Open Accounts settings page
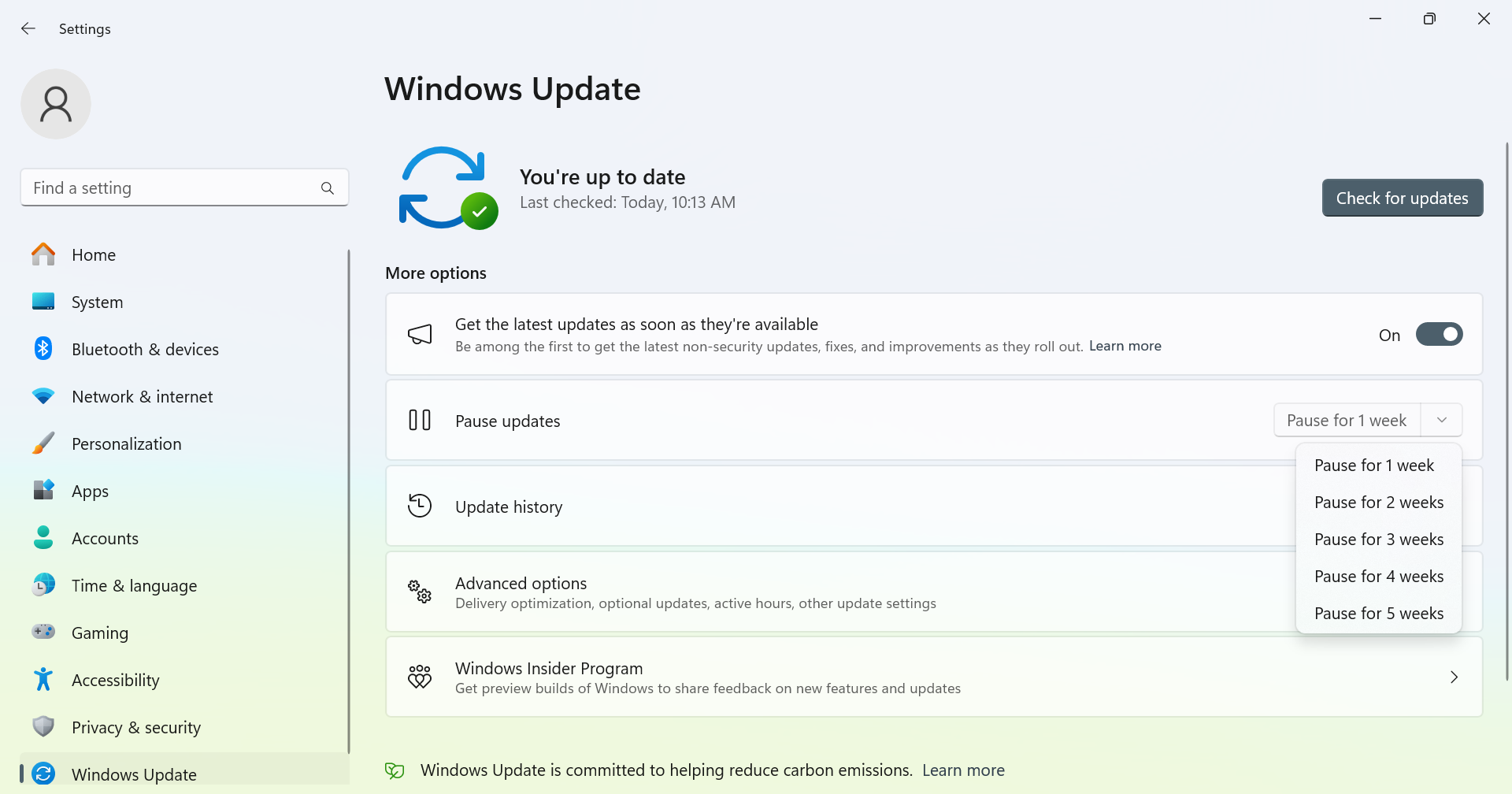The width and height of the screenshot is (1512, 794). pyautogui.click(x=183, y=538)
